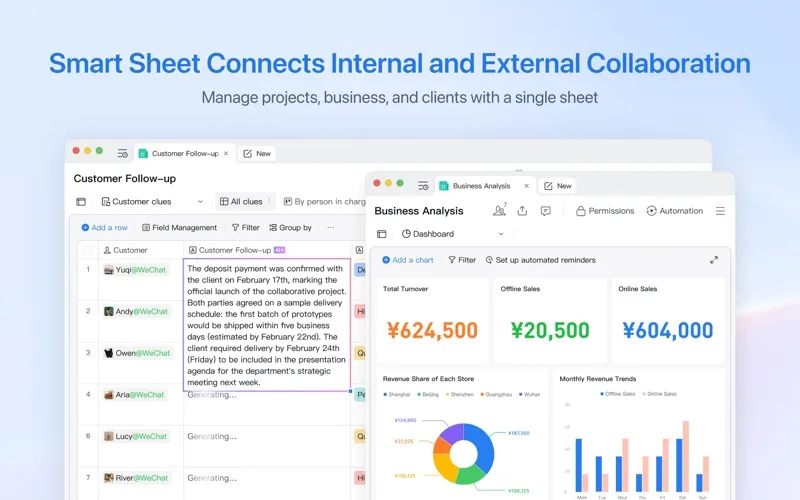Open collaborators icon in Business Analysis

tap(499, 210)
